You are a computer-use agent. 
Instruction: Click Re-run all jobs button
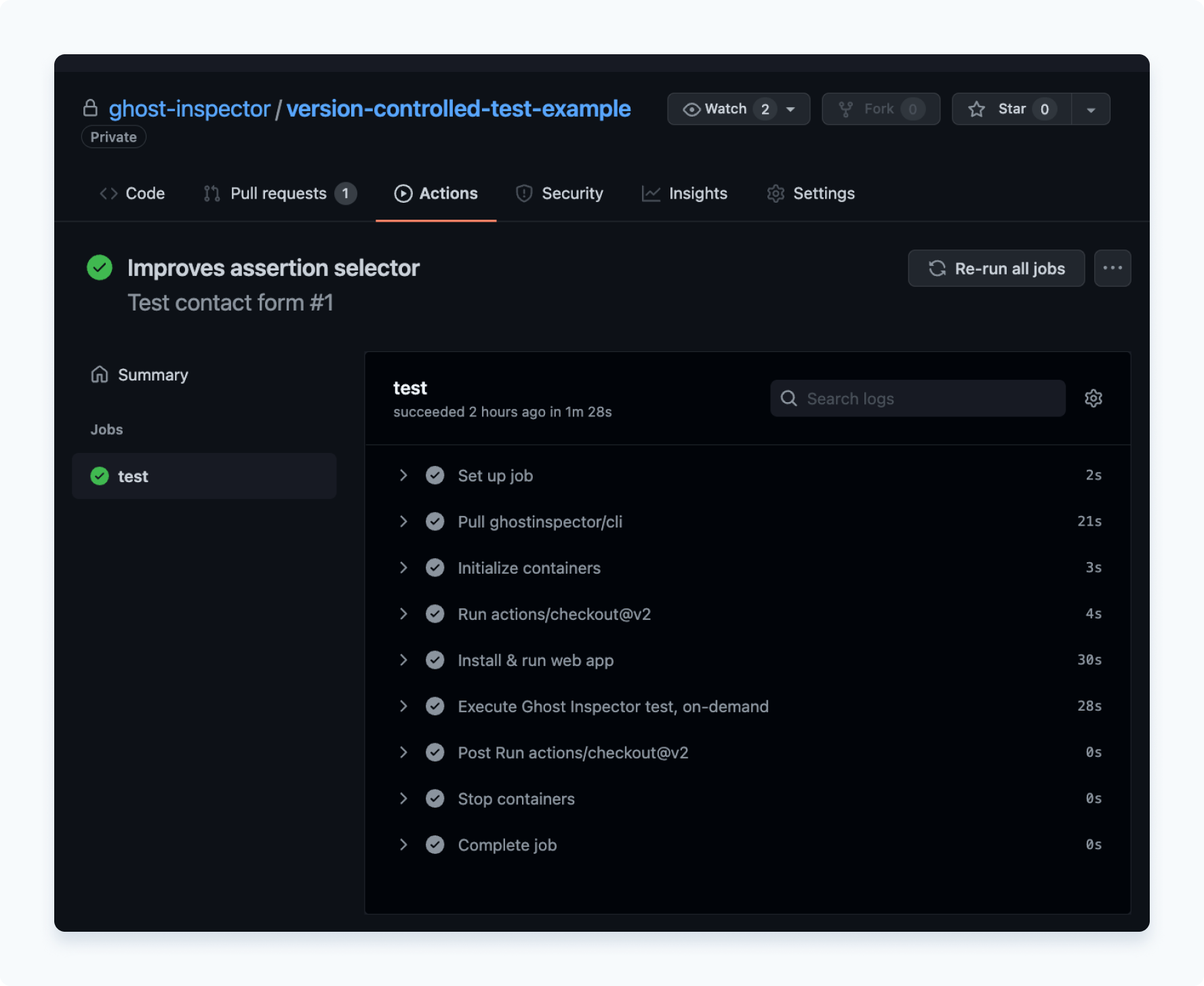[x=997, y=268]
